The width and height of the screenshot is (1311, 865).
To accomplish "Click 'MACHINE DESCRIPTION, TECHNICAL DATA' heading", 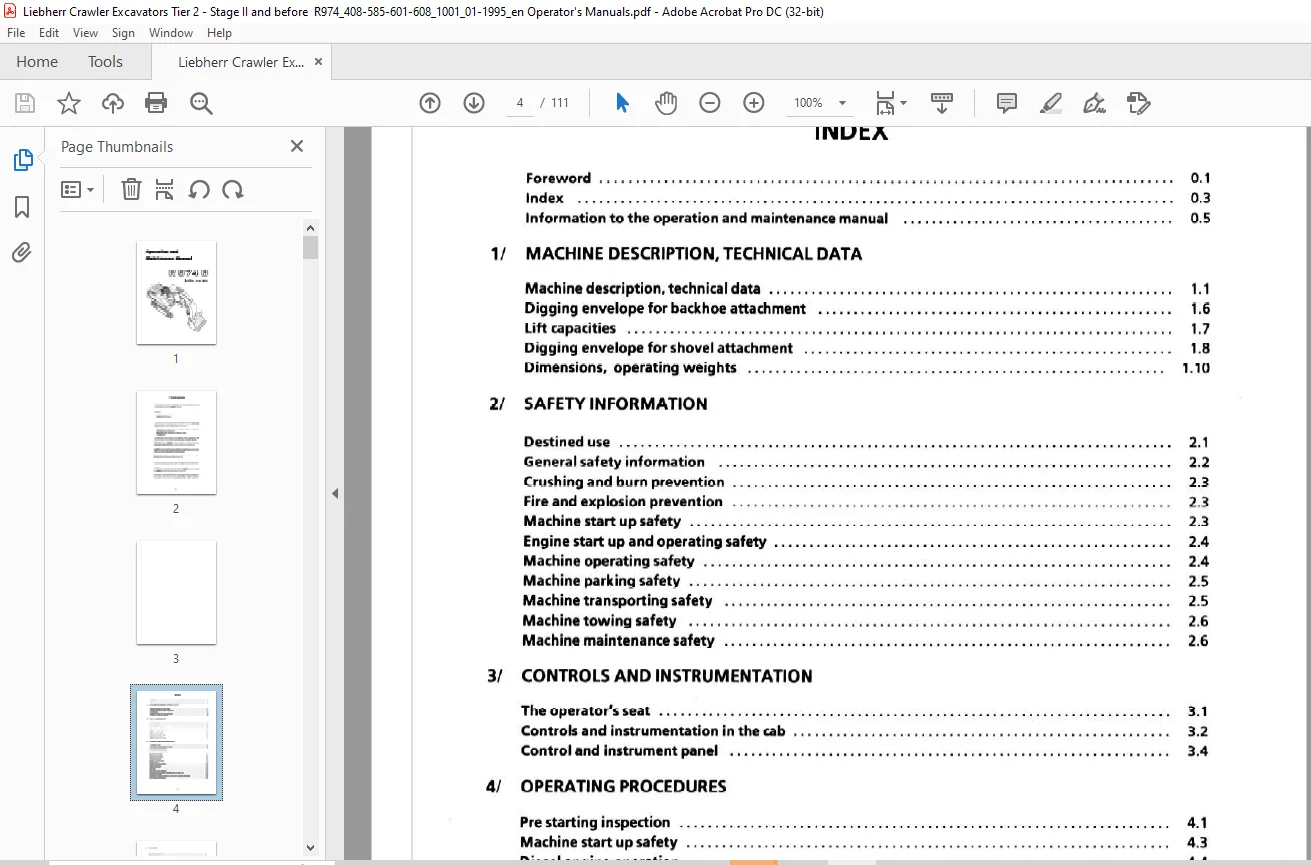I will click(x=693, y=254).
